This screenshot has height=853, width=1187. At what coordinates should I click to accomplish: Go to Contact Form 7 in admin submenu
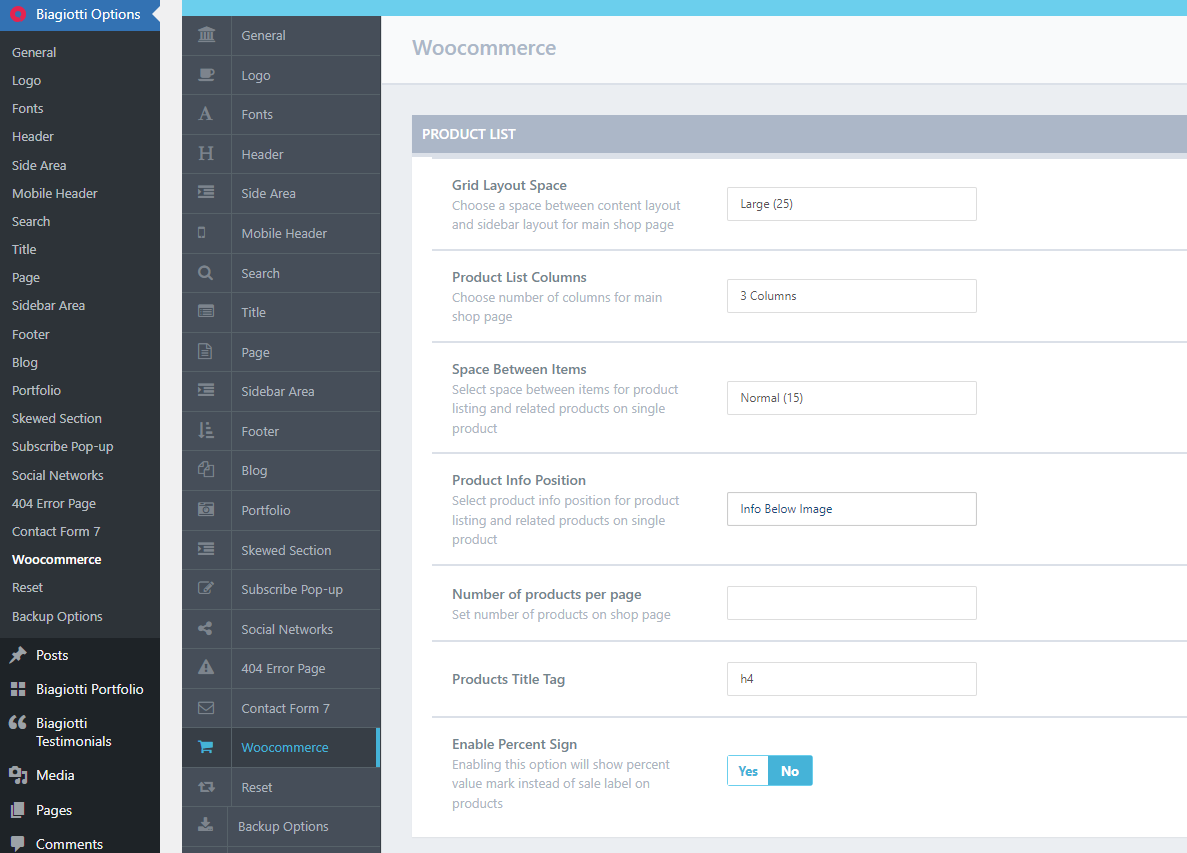pyautogui.click(x=56, y=531)
